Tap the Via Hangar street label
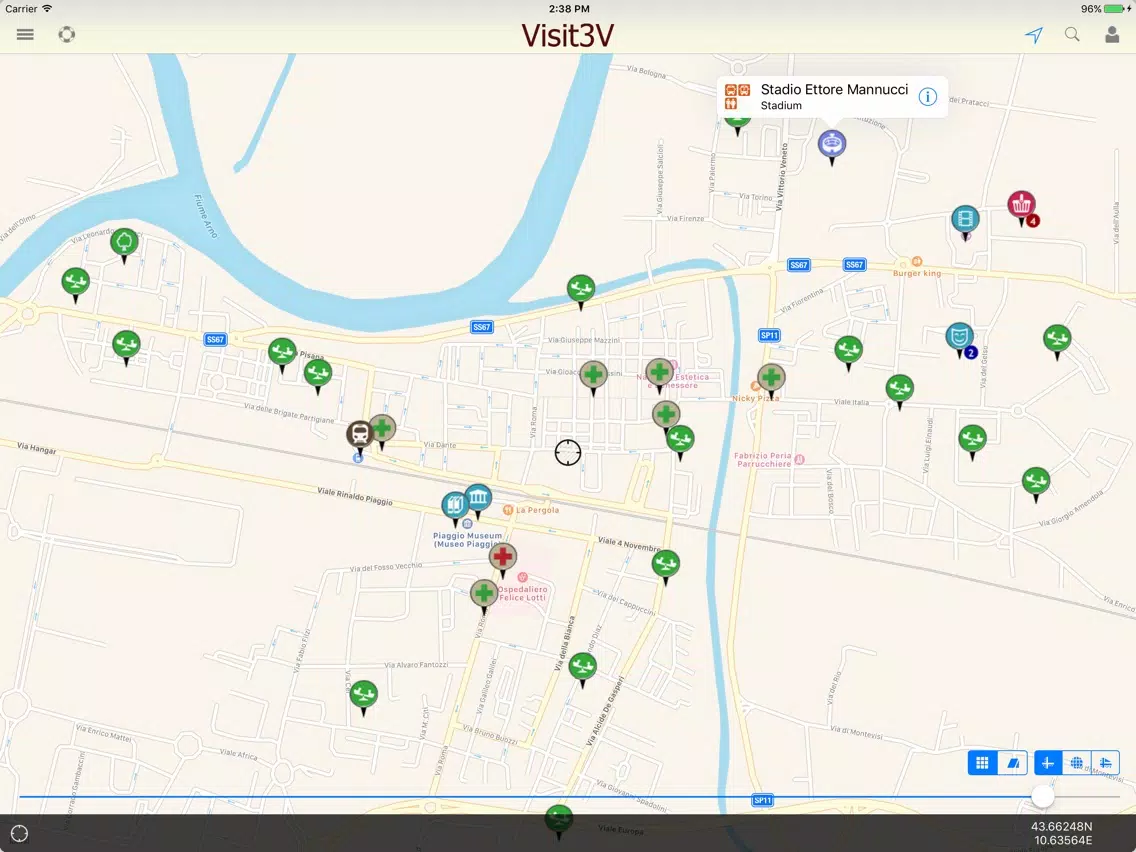This screenshot has width=1136, height=852. pos(36,448)
